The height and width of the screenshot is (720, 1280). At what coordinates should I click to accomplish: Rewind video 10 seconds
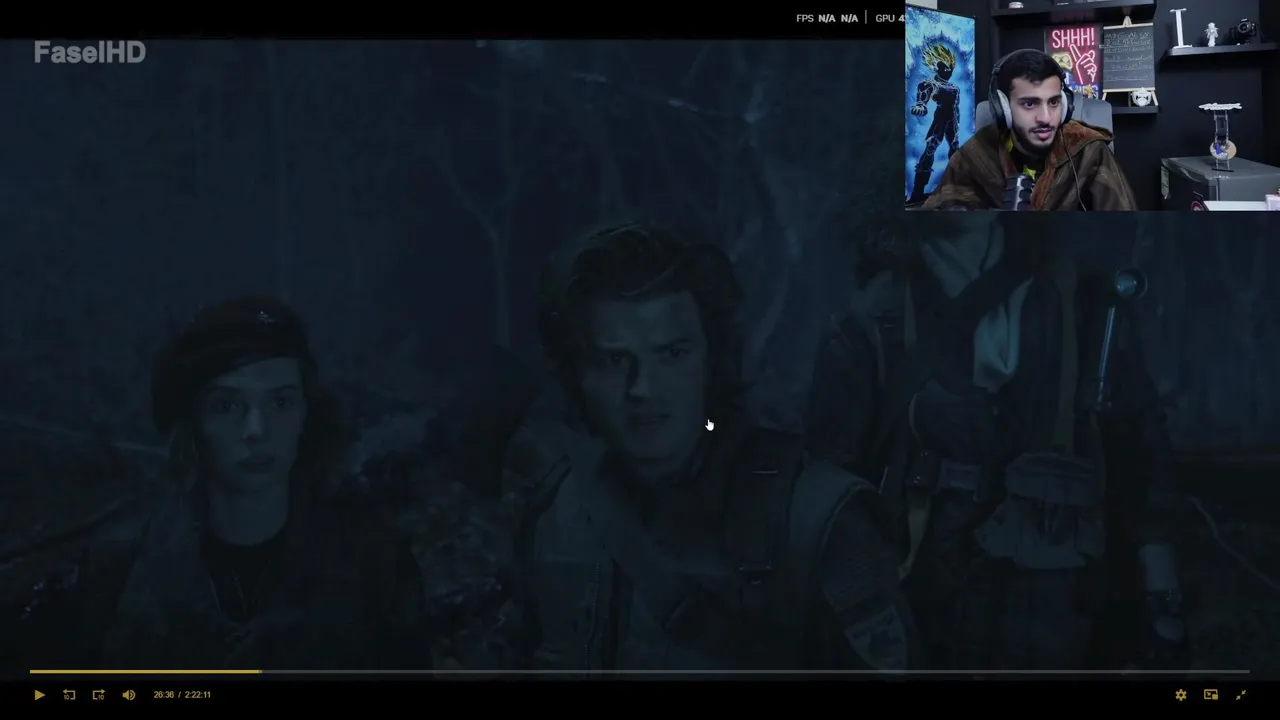click(x=69, y=695)
